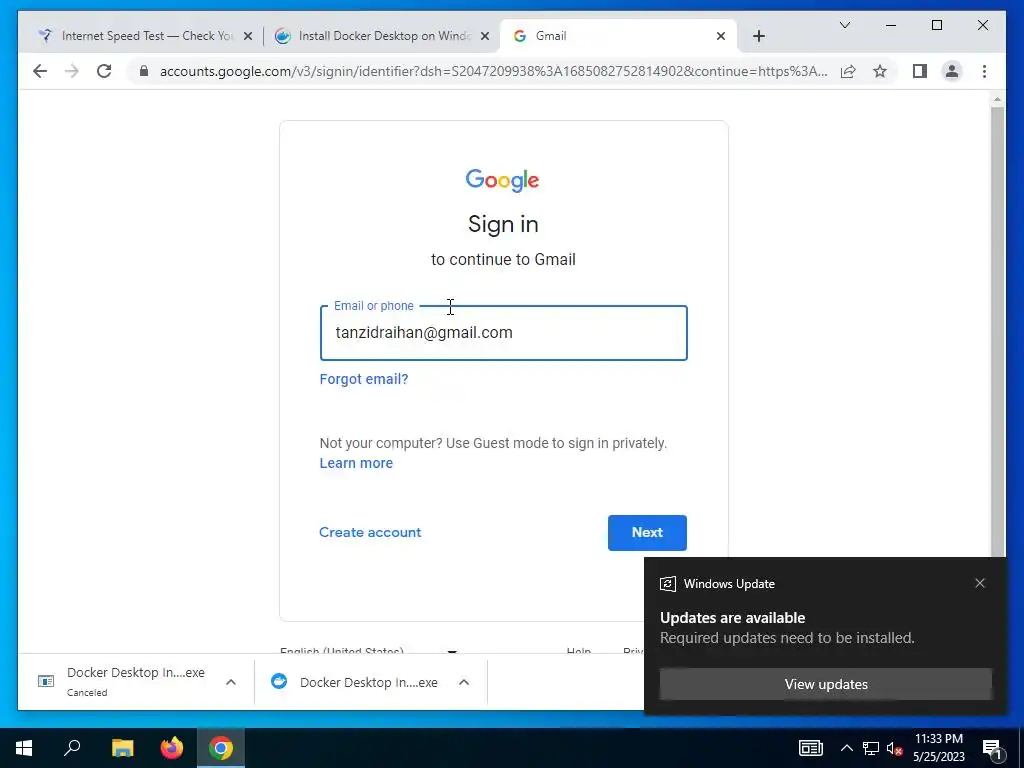Open the tab search chevron in the title bar
This screenshot has width=1024, height=768.
(844, 25)
